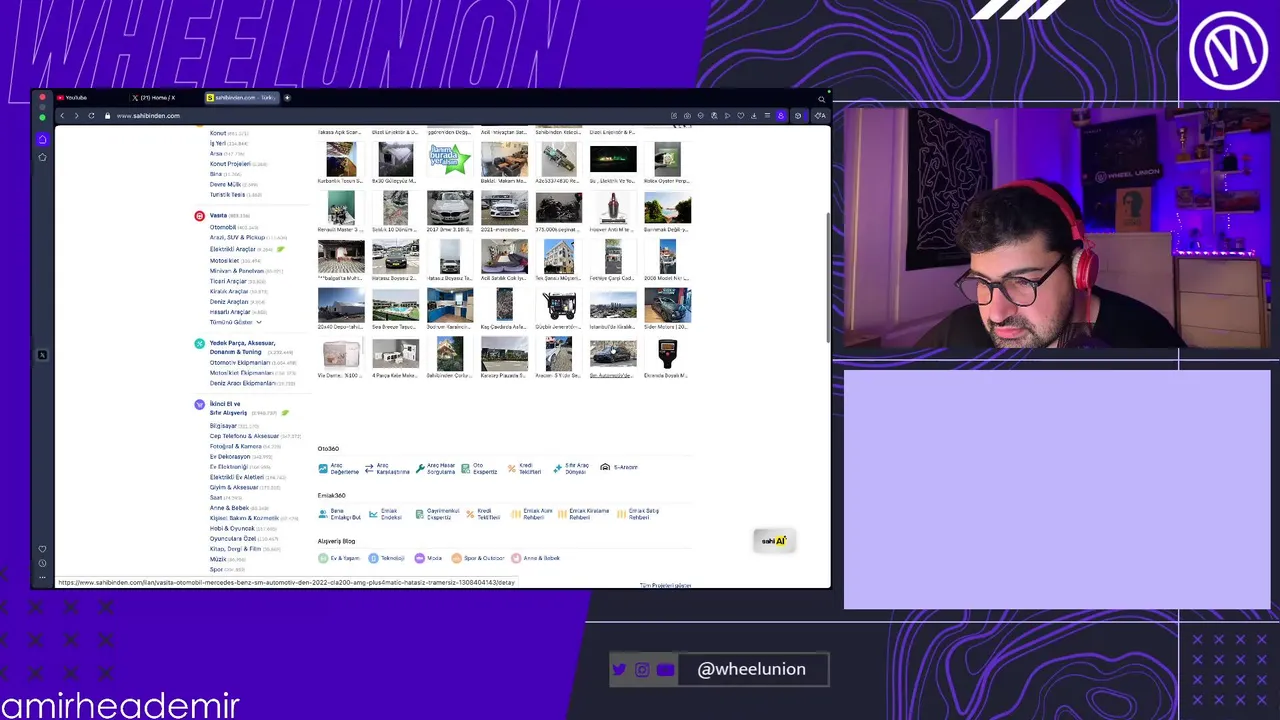Open Bilgisayar category
The height and width of the screenshot is (720, 1280).
(223, 426)
